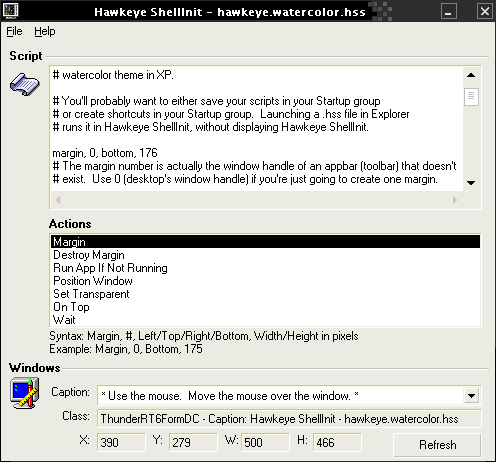Viewport: 496px width, 462px height.
Task: Click the X coordinate field
Action: coord(121,443)
